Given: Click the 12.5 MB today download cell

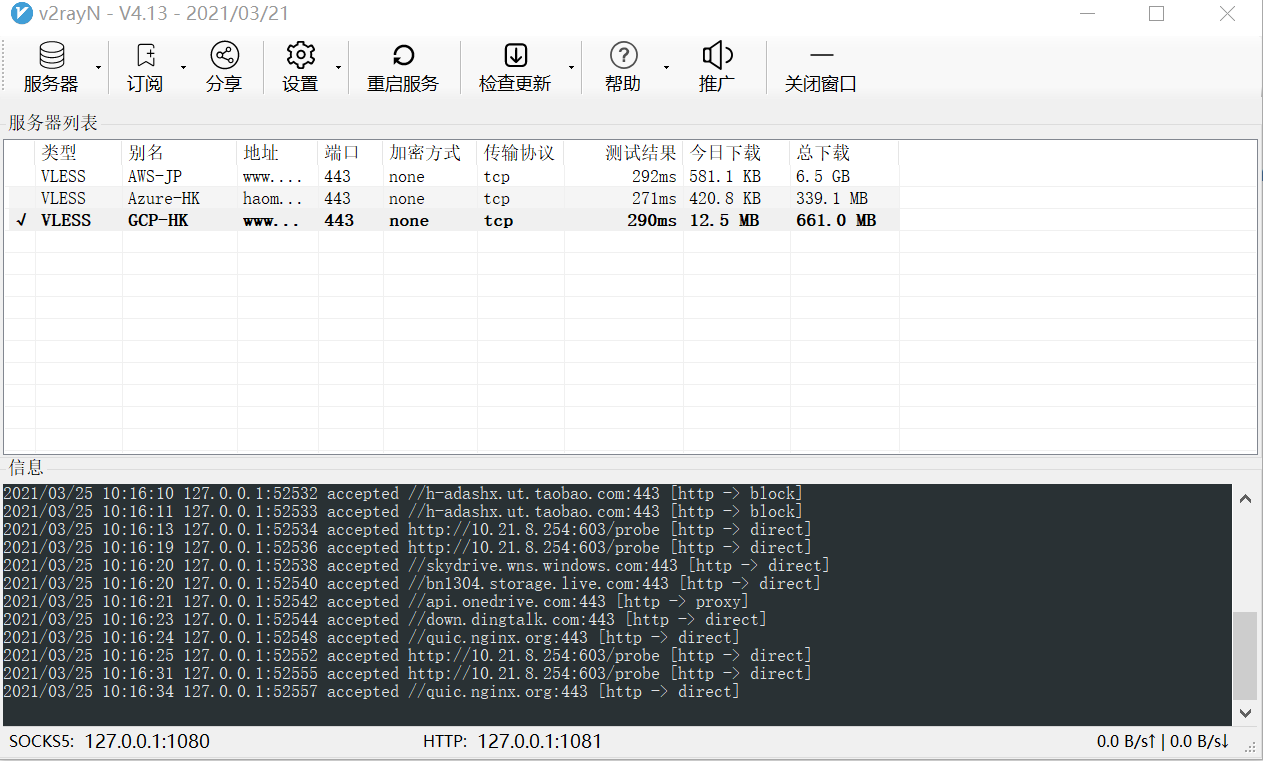Looking at the screenshot, I should click(725, 221).
